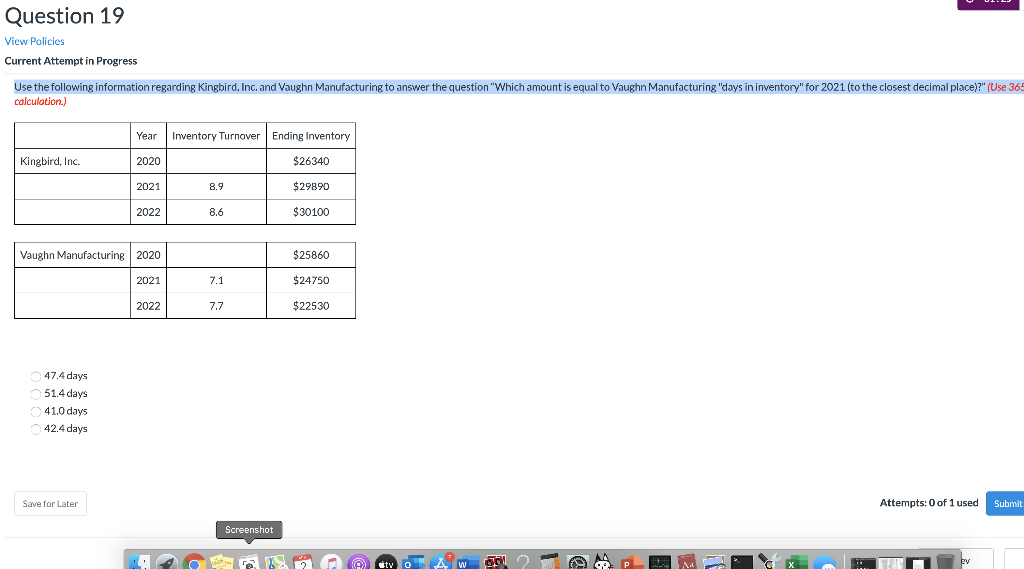
Task: Open Launchpad rocket icon in dock
Action: click(x=167, y=562)
